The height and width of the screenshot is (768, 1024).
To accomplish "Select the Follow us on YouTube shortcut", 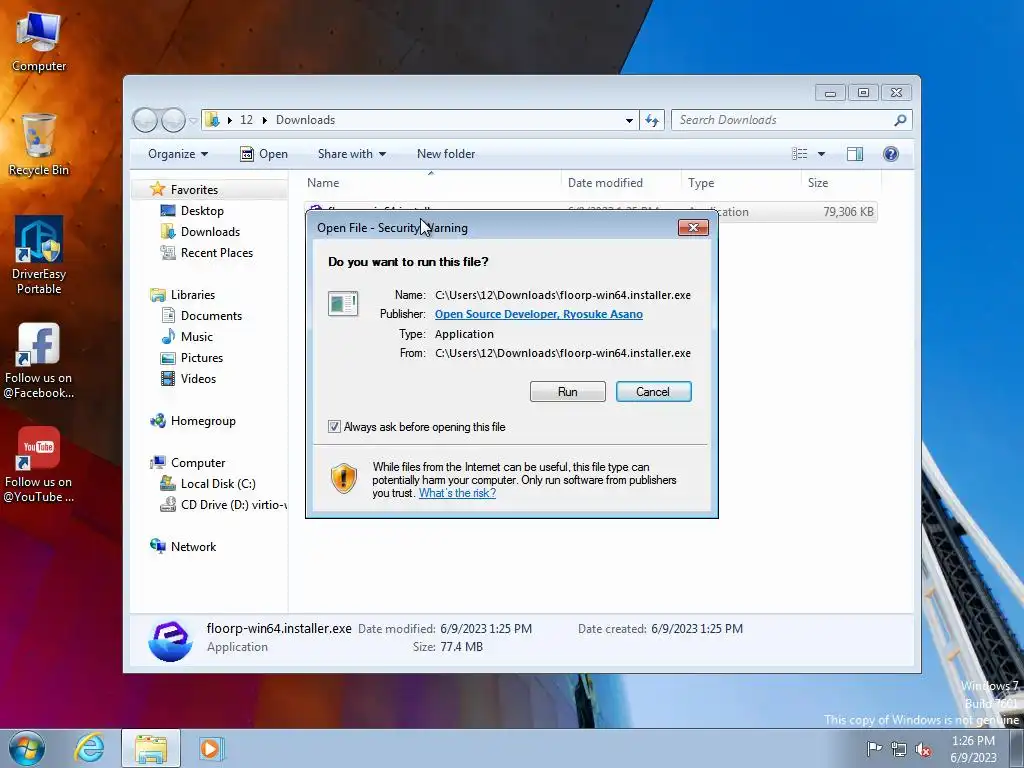I will pyautogui.click(x=39, y=465).
